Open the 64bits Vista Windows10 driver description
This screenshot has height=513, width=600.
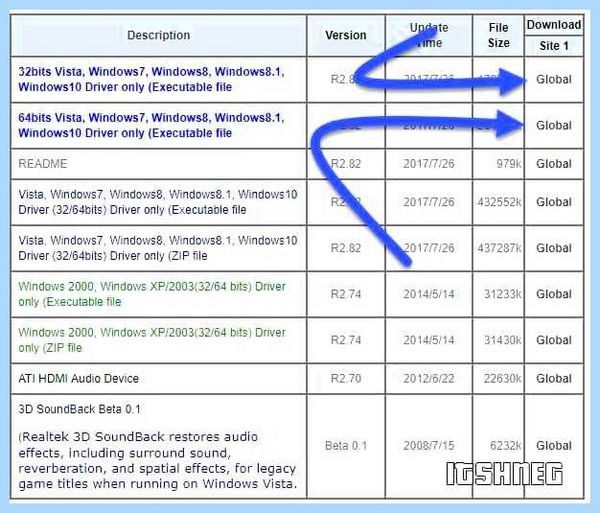[x=151, y=125]
